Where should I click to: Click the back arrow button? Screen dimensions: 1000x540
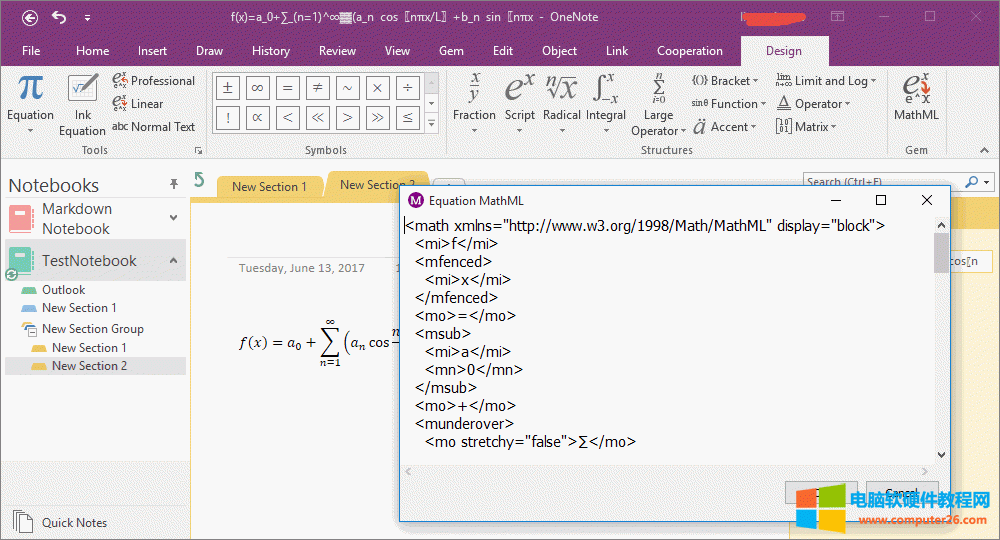point(30,17)
